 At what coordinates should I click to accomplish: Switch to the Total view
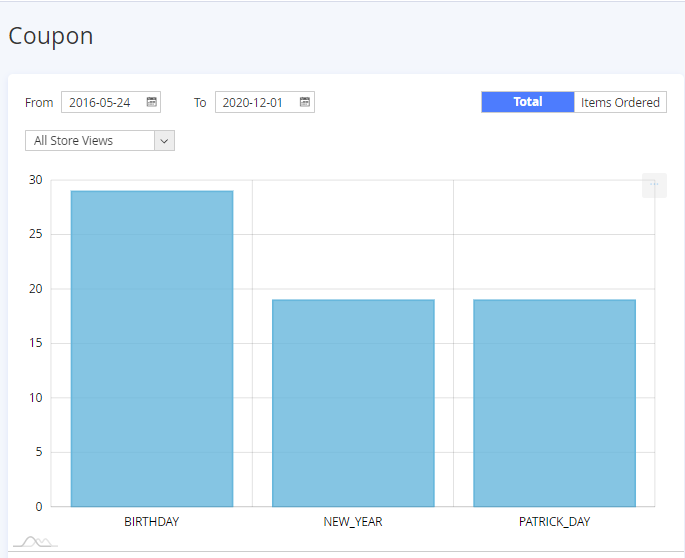528,102
